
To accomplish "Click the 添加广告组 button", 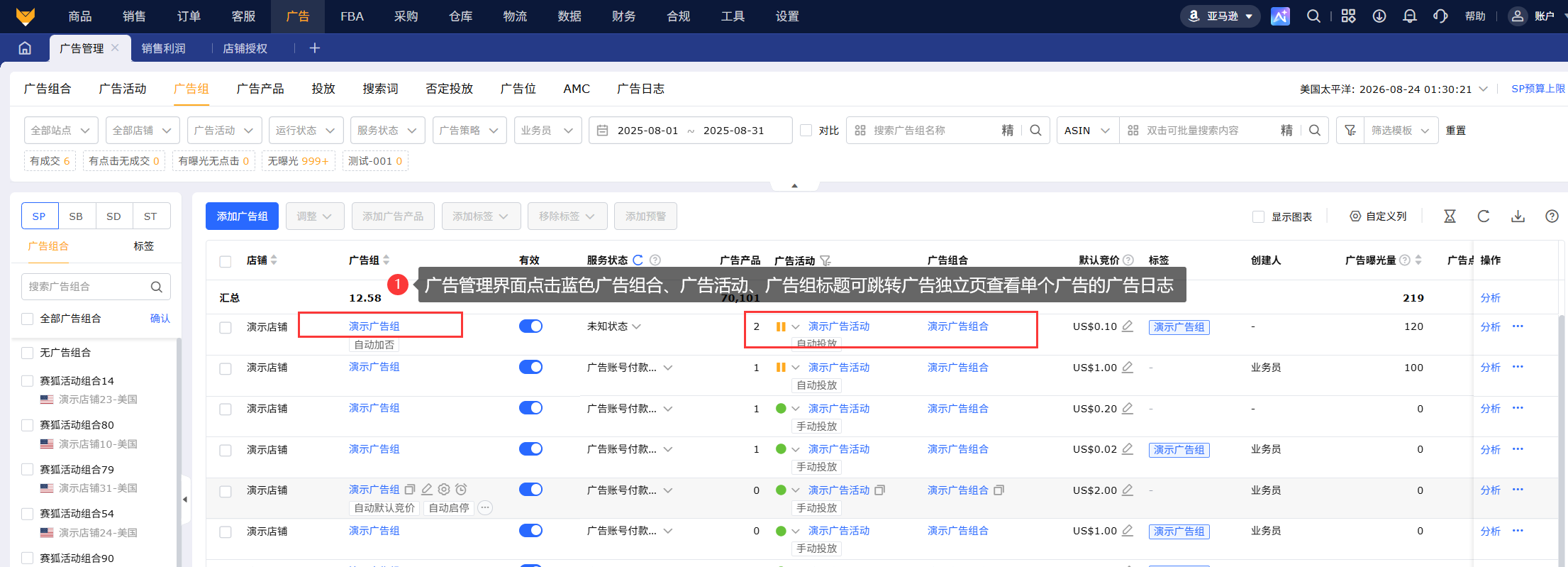I will pyautogui.click(x=242, y=216).
